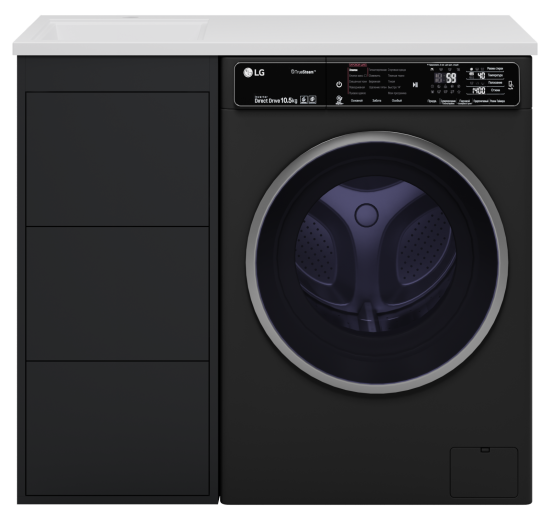Tap the steam icon beneath the power button
550x520 pixels.
339,100
